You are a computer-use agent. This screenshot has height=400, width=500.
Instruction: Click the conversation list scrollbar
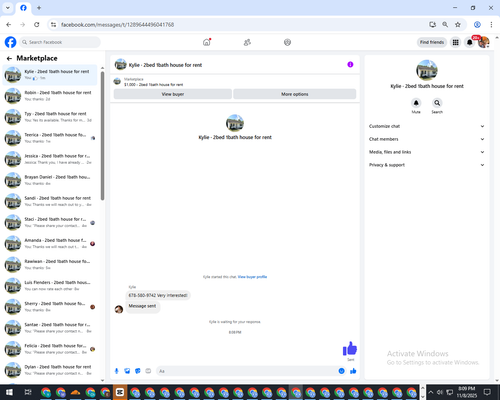tap(102, 136)
